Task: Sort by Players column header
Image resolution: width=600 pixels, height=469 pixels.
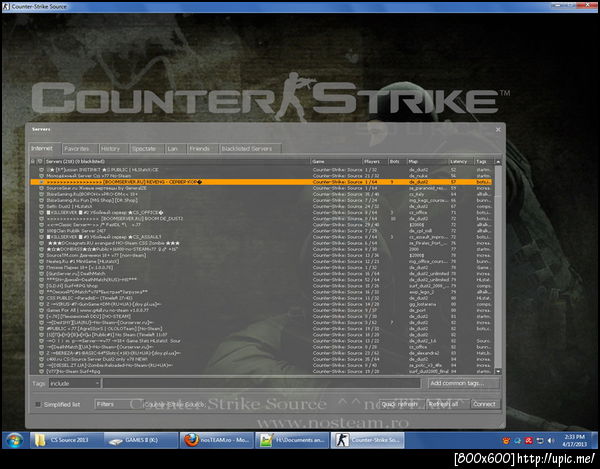Action: pyautogui.click(x=375, y=161)
